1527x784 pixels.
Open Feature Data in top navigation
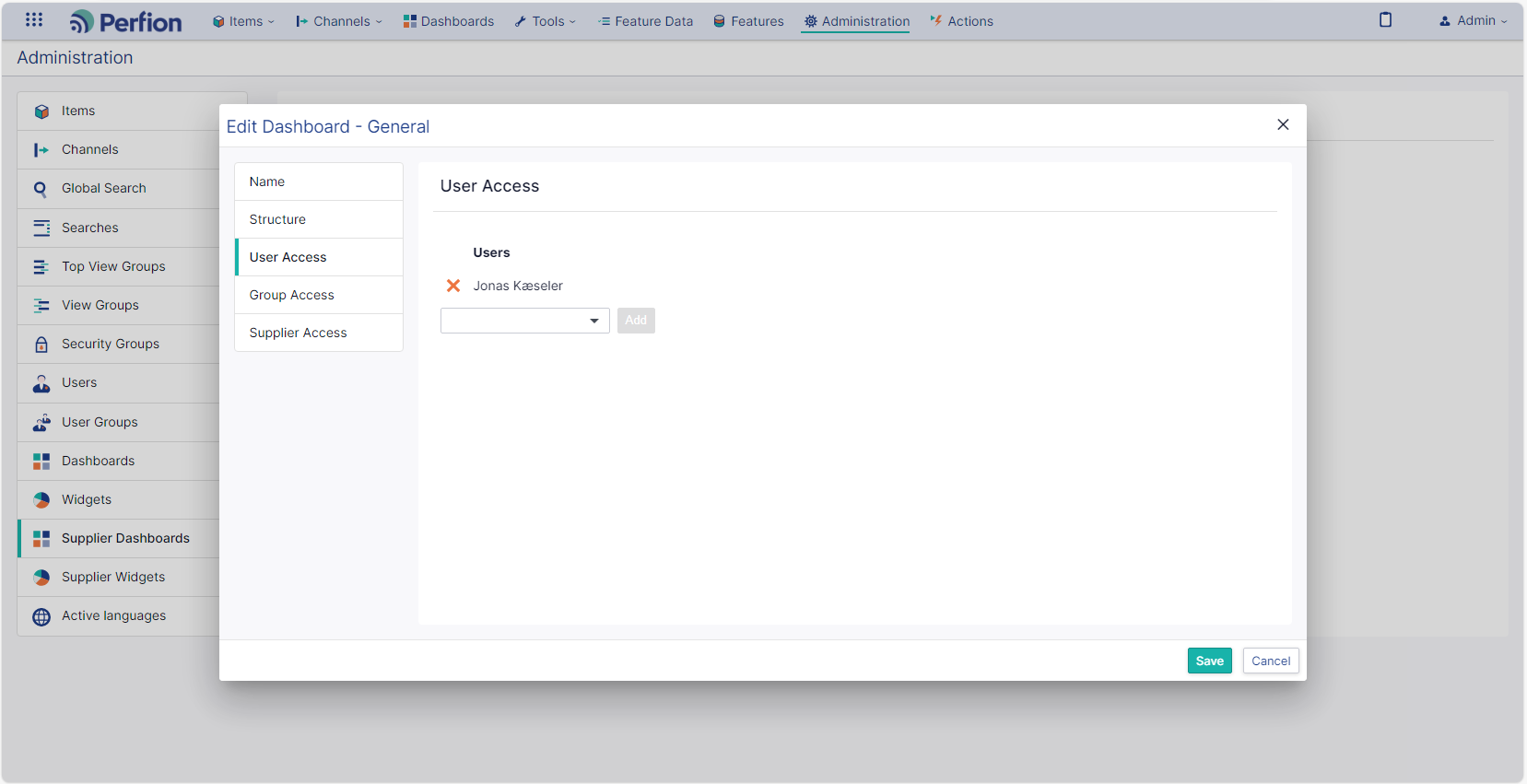pos(645,21)
